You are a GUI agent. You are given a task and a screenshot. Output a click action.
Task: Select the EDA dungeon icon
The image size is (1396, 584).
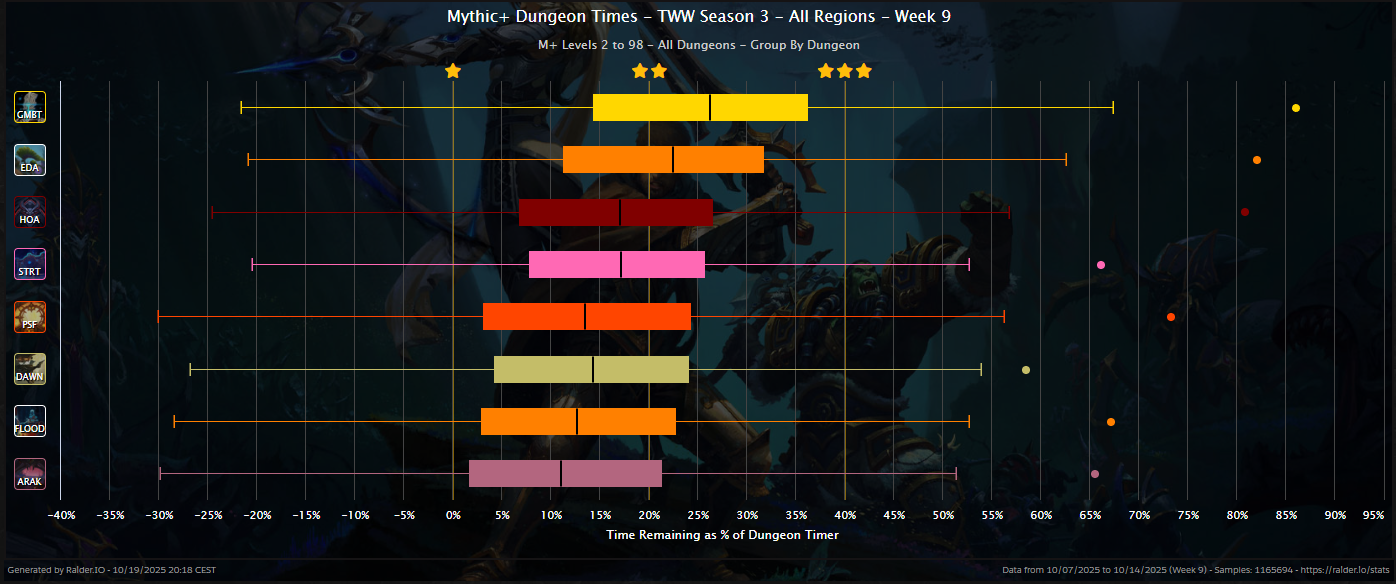[30, 160]
